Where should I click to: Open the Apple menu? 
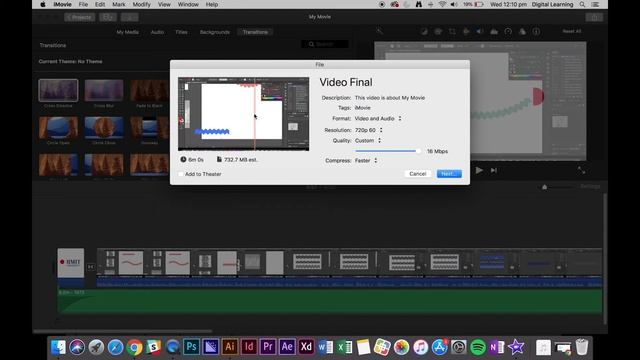pos(43,4)
